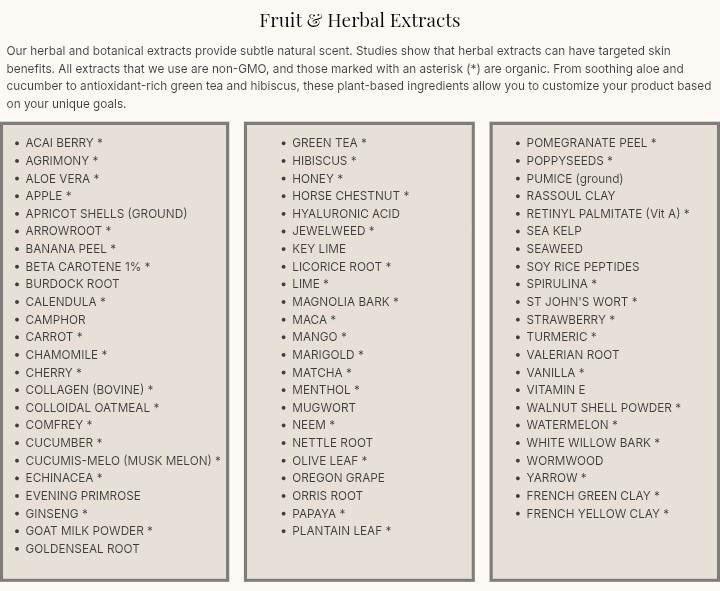The image size is (720, 591).
Task: Select GOLDENSEAL ROOT at column bottom
Action: (82, 549)
